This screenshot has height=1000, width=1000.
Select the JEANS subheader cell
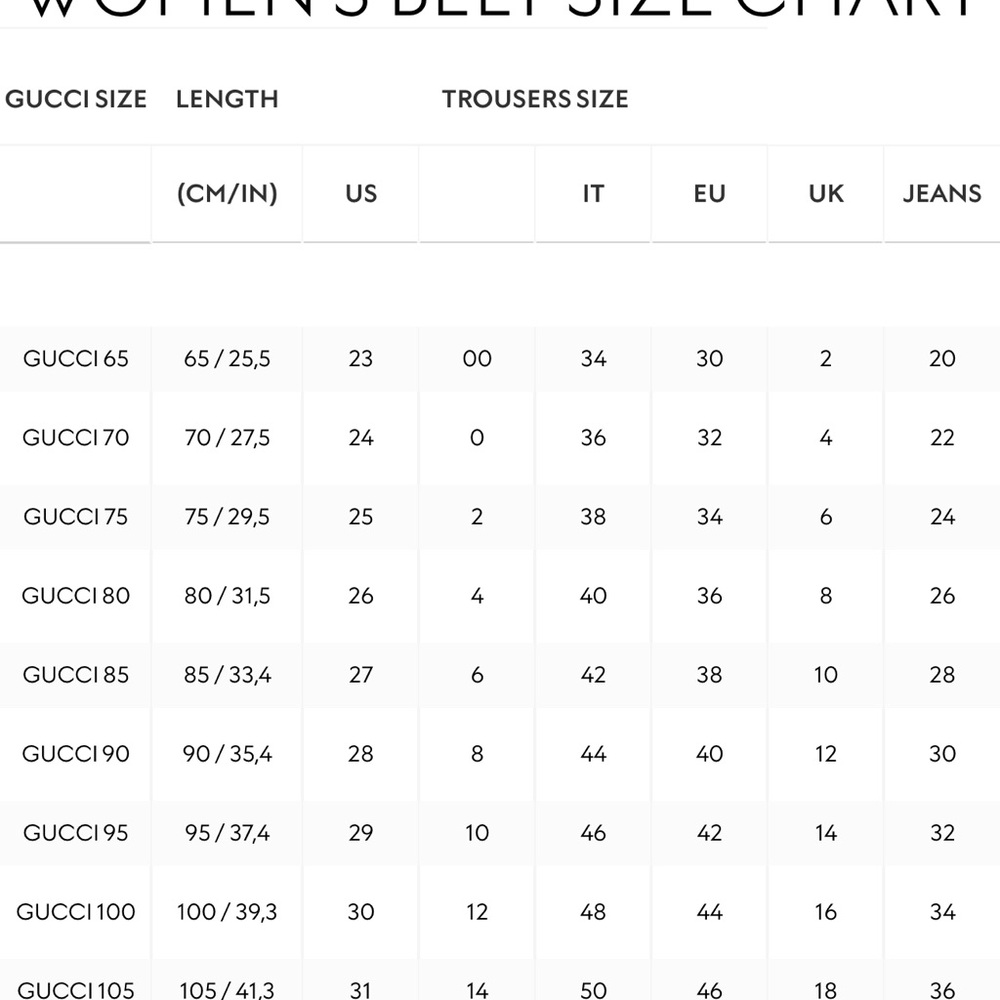pos(942,193)
